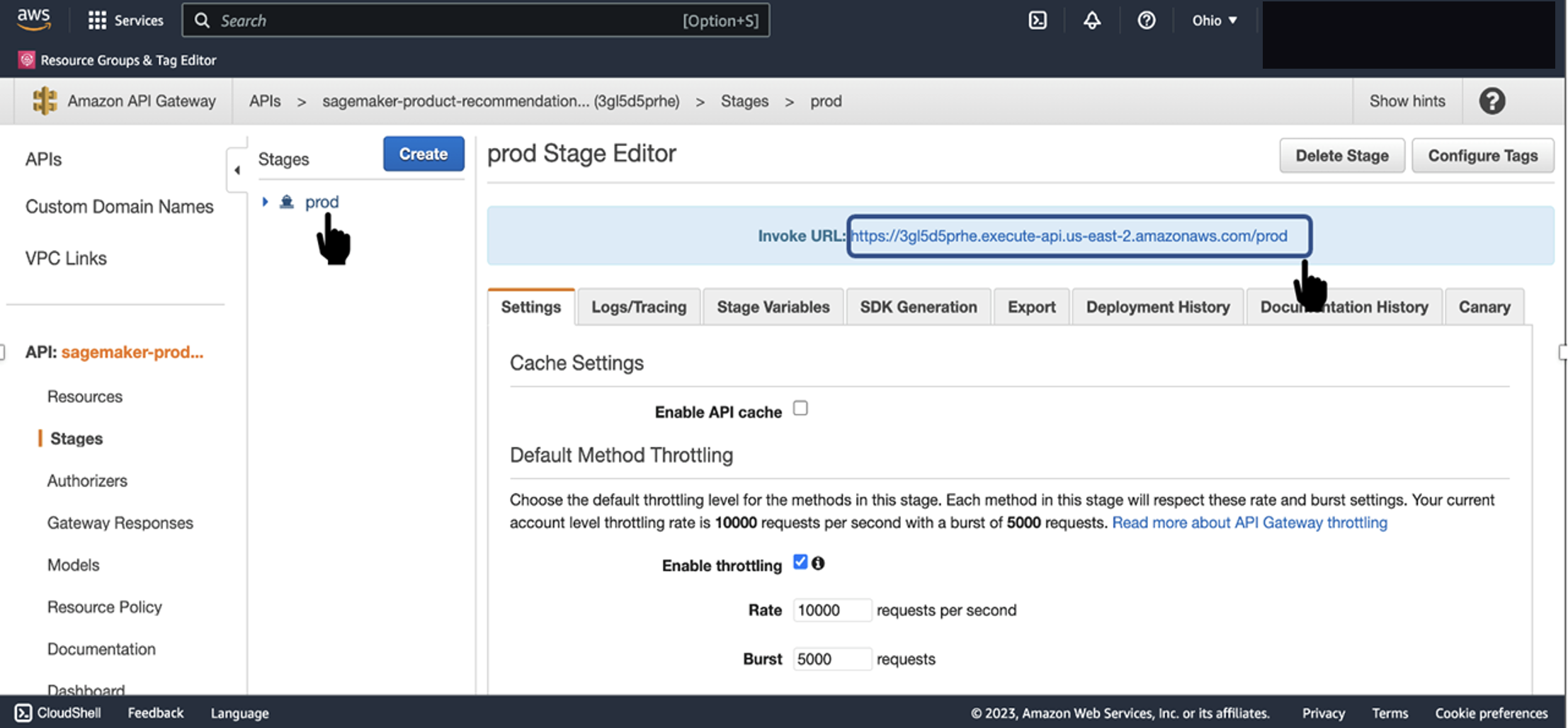Open the notifications bell icon
This screenshot has width=1568, height=728.
[1092, 21]
